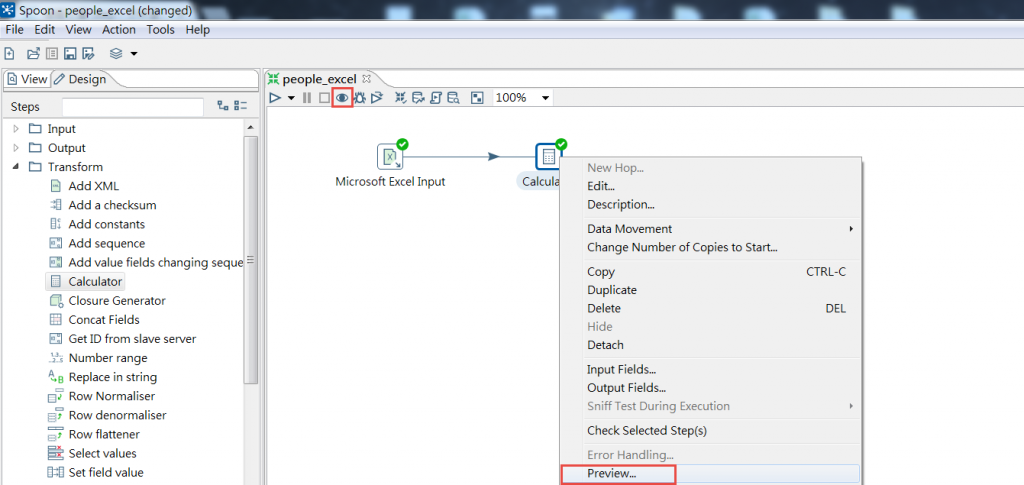Open the perspectives dropdown arrow
This screenshot has height=485, width=1024.
coord(134,54)
